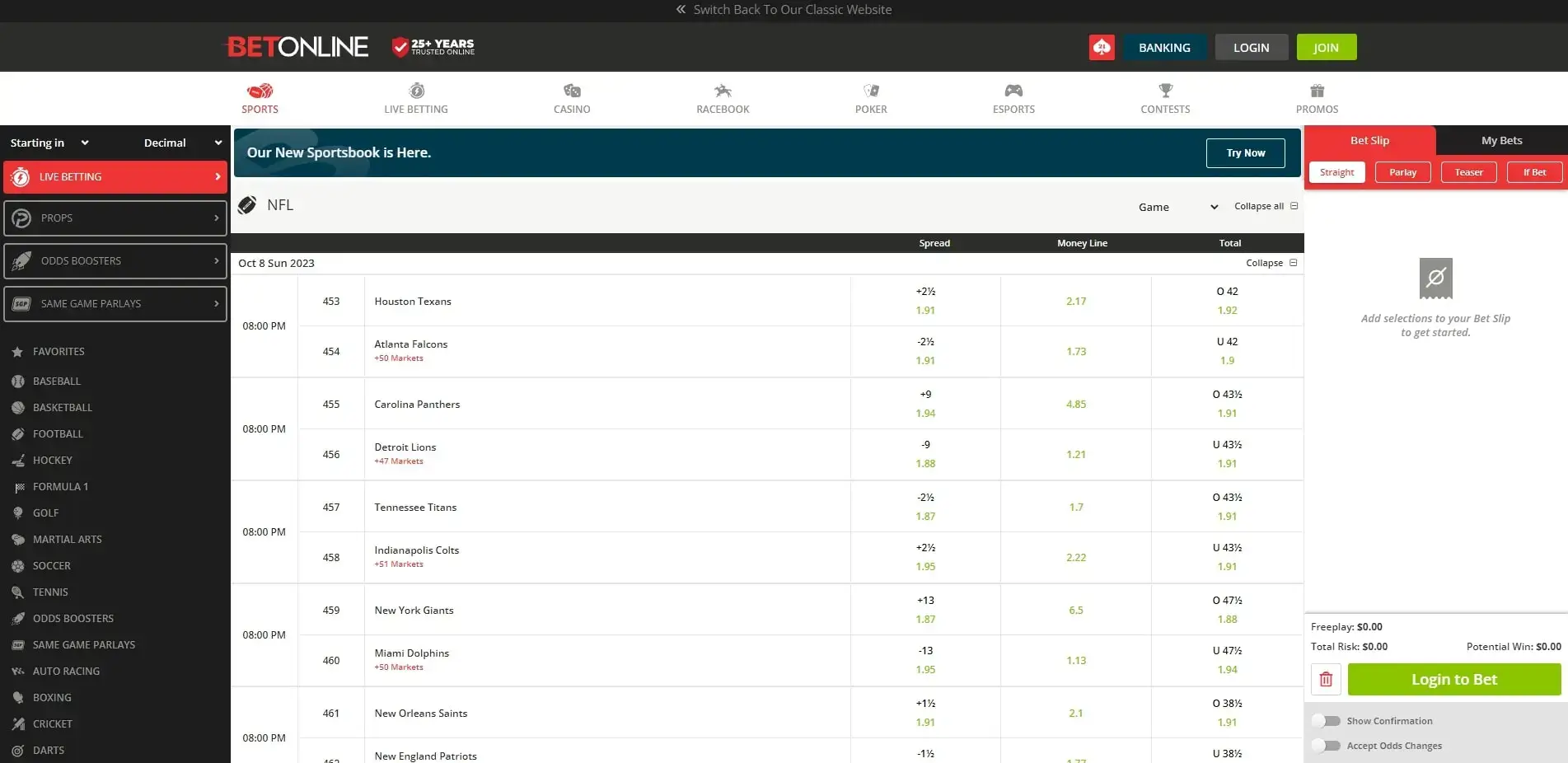Select the Miami Dolphins money line 1.13
This screenshot has height=763, width=1568.
point(1076,660)
